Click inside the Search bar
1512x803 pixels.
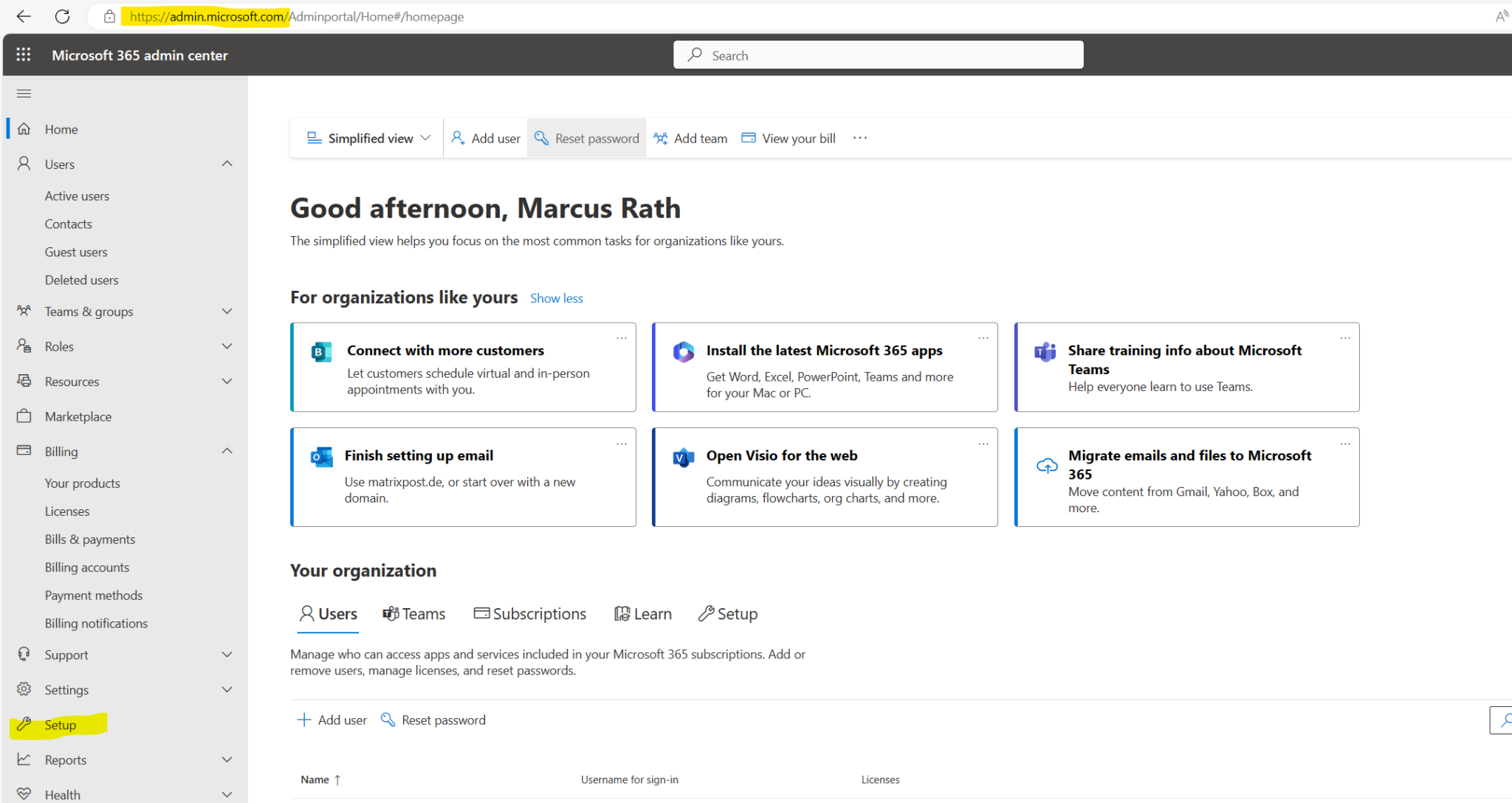coord(877,54)
